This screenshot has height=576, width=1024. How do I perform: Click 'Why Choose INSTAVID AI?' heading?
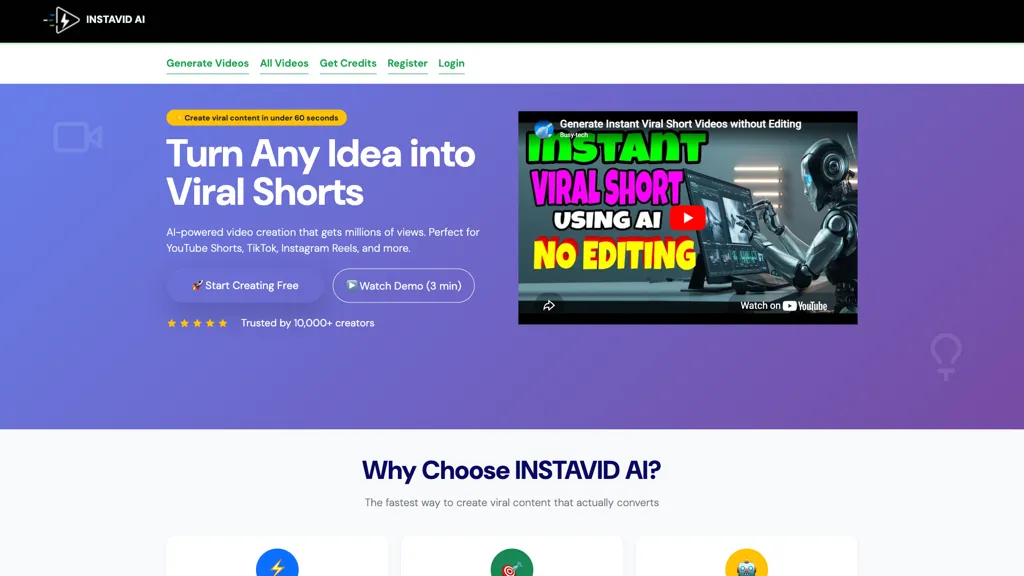pyautogui.click(x=511, y=470)
